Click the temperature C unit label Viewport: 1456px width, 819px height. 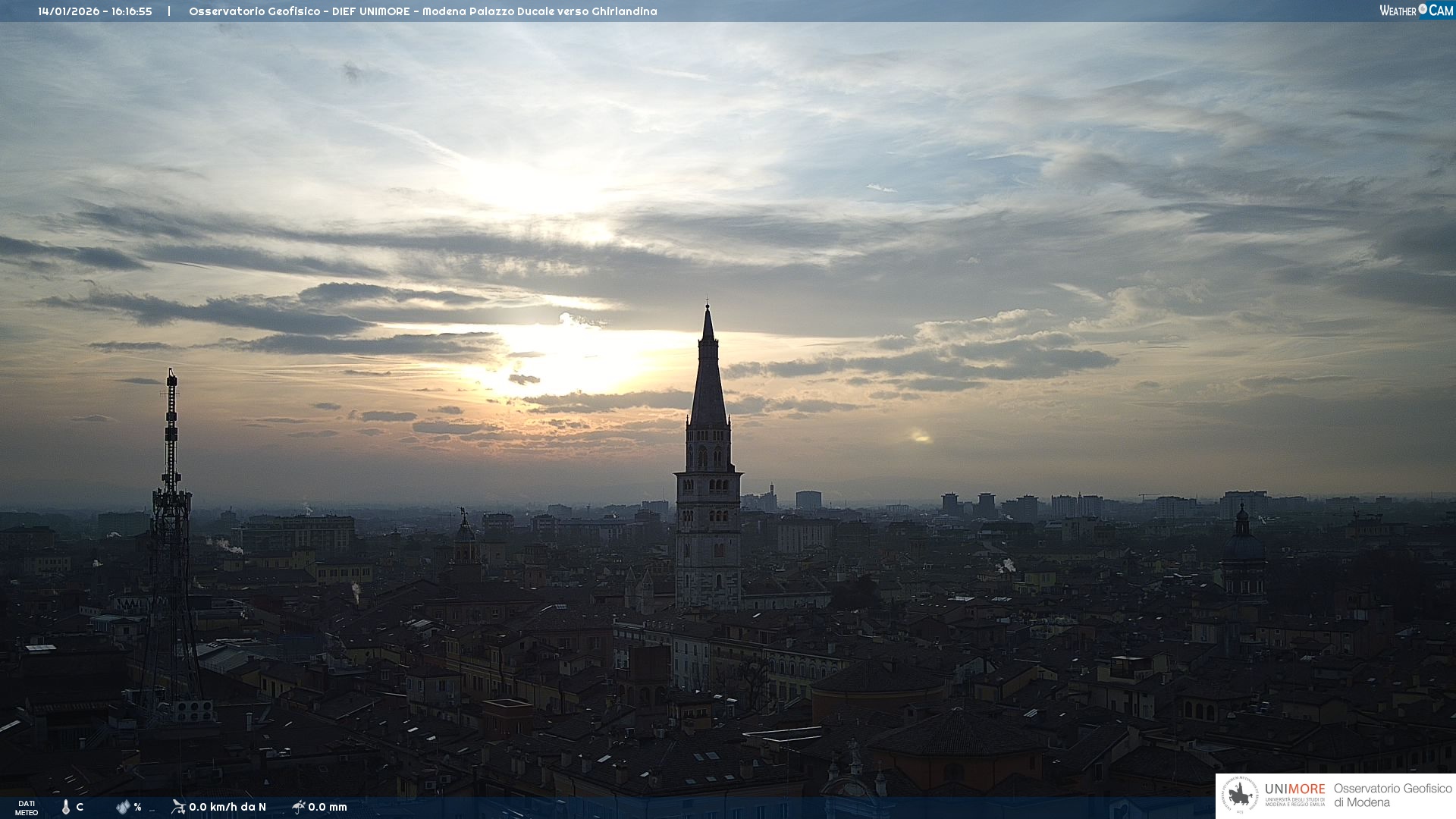click(80, 807)
